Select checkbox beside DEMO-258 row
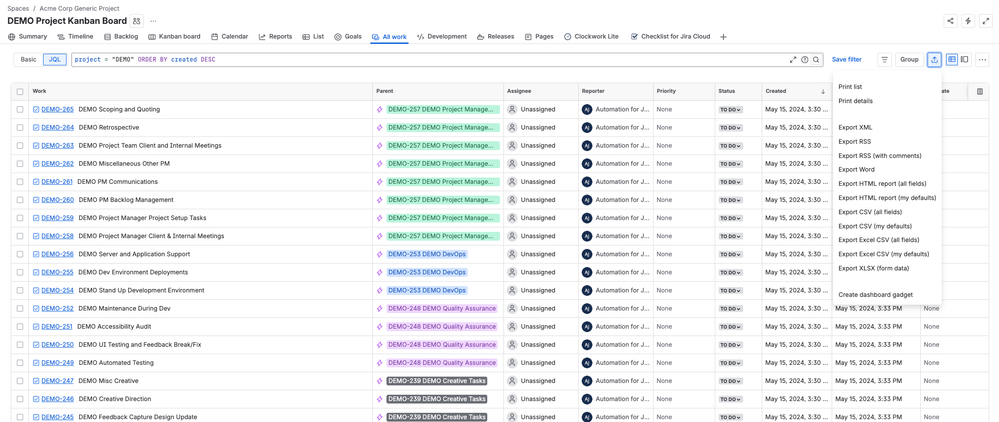The width and height of the screenshot is (999, 422). tap(19, 236)
